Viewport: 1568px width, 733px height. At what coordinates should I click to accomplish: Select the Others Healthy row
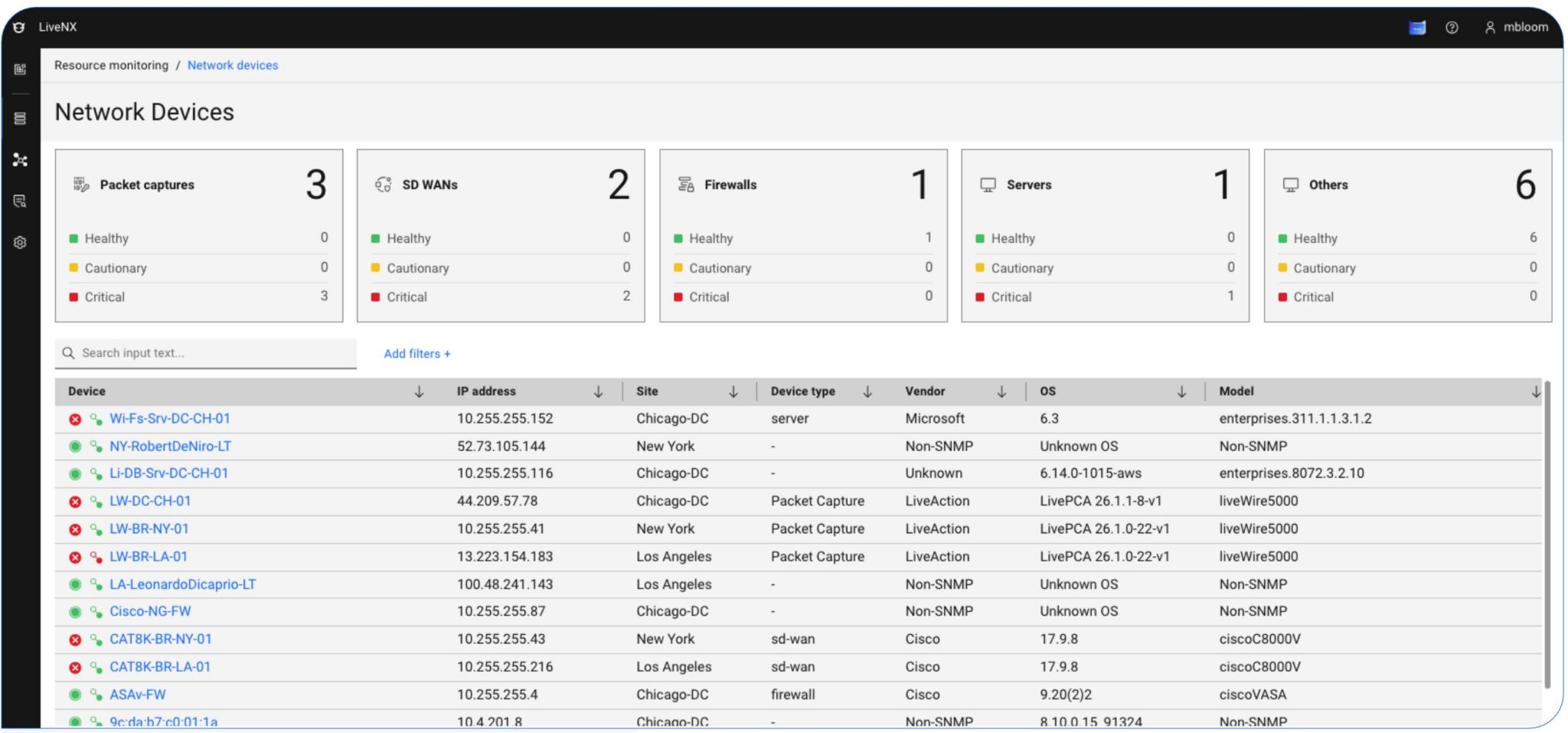(x=1407, y=238)
